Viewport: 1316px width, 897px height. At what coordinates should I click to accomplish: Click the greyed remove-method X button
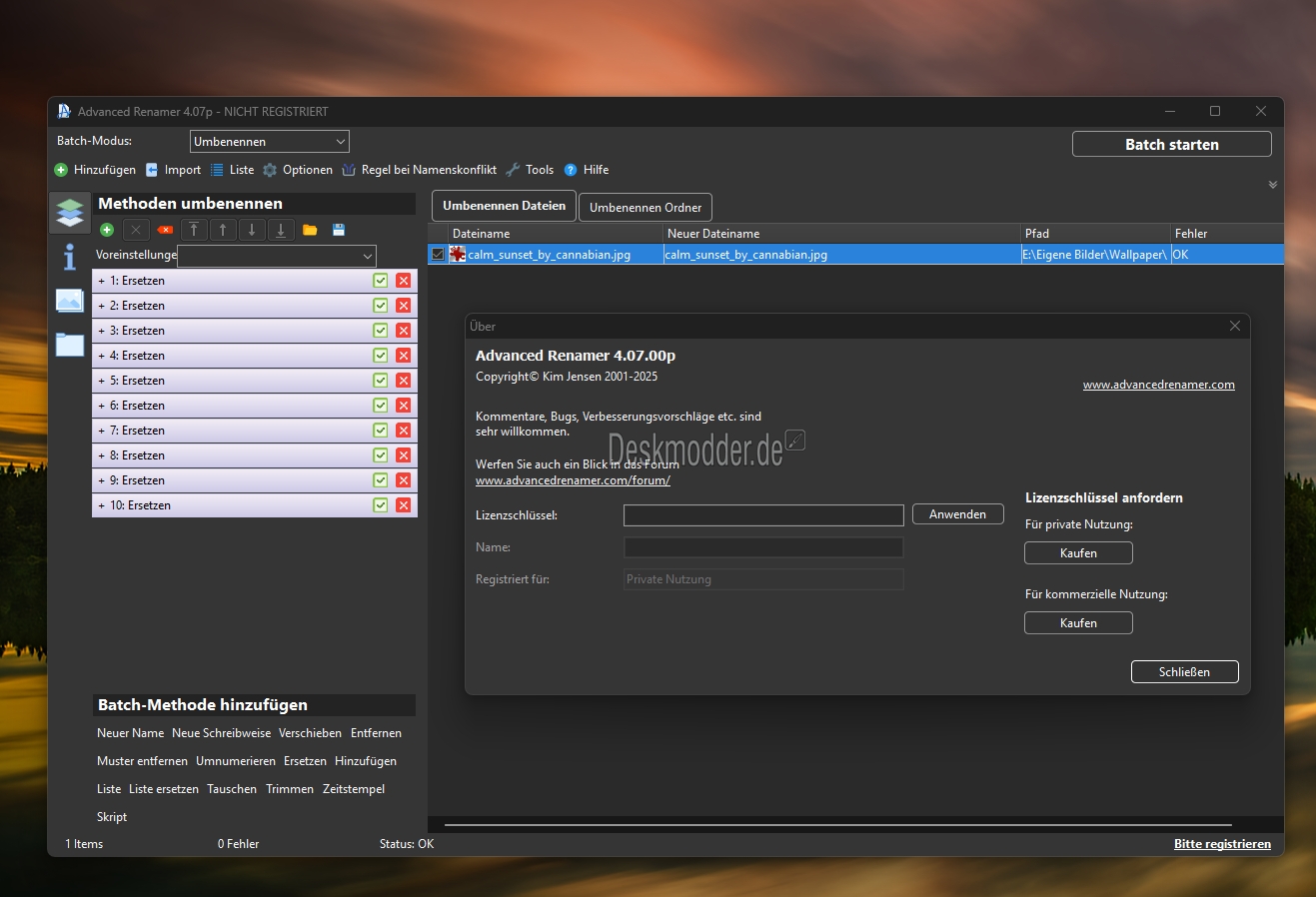pos(136,230)
